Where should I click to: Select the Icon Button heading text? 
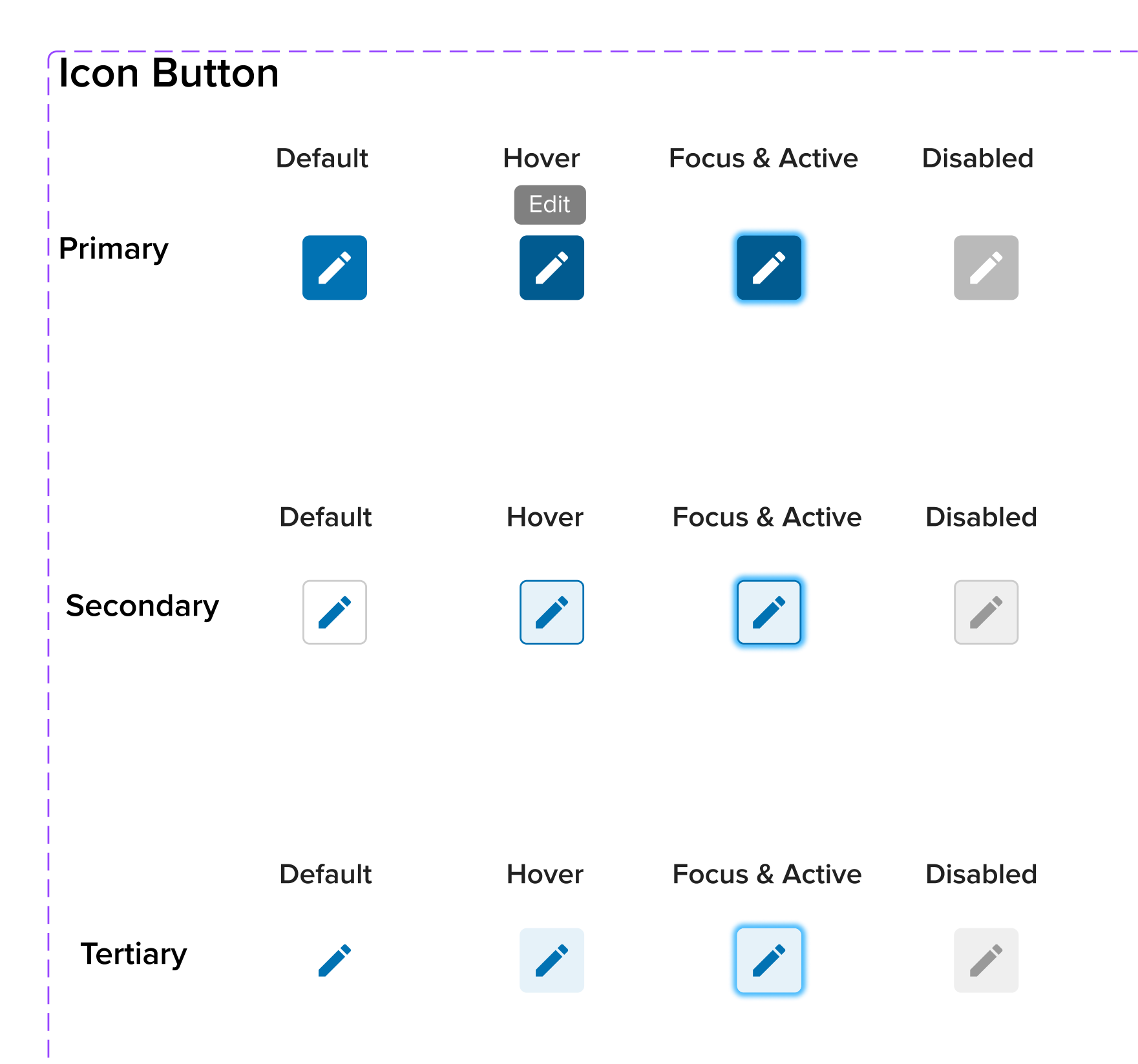(x=169, y=73)
